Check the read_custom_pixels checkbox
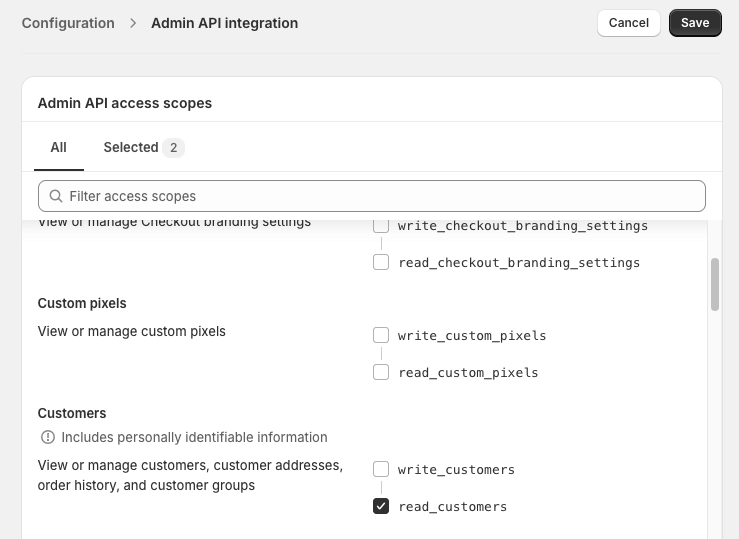 [x=381, y=372]
